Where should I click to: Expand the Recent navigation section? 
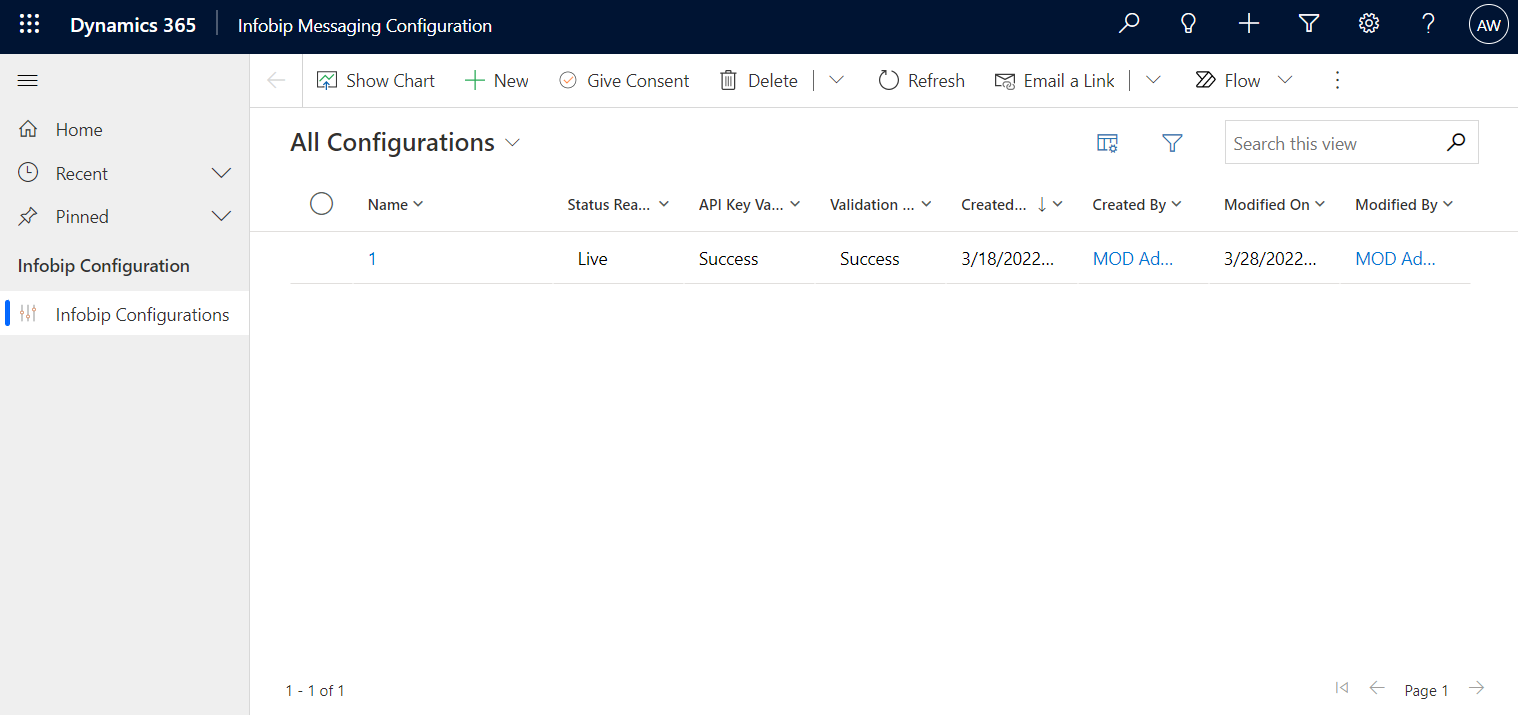click(x=222, y=174)
